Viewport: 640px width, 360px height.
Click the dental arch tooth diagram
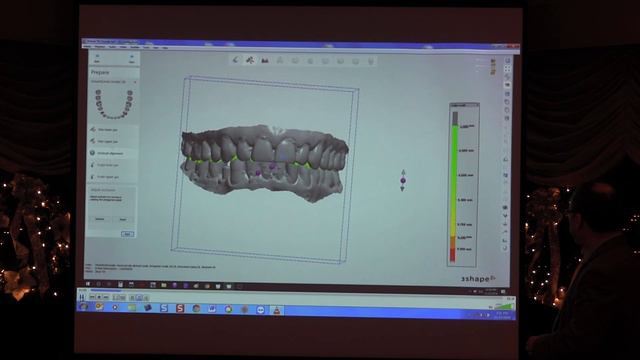coord(114,104)
